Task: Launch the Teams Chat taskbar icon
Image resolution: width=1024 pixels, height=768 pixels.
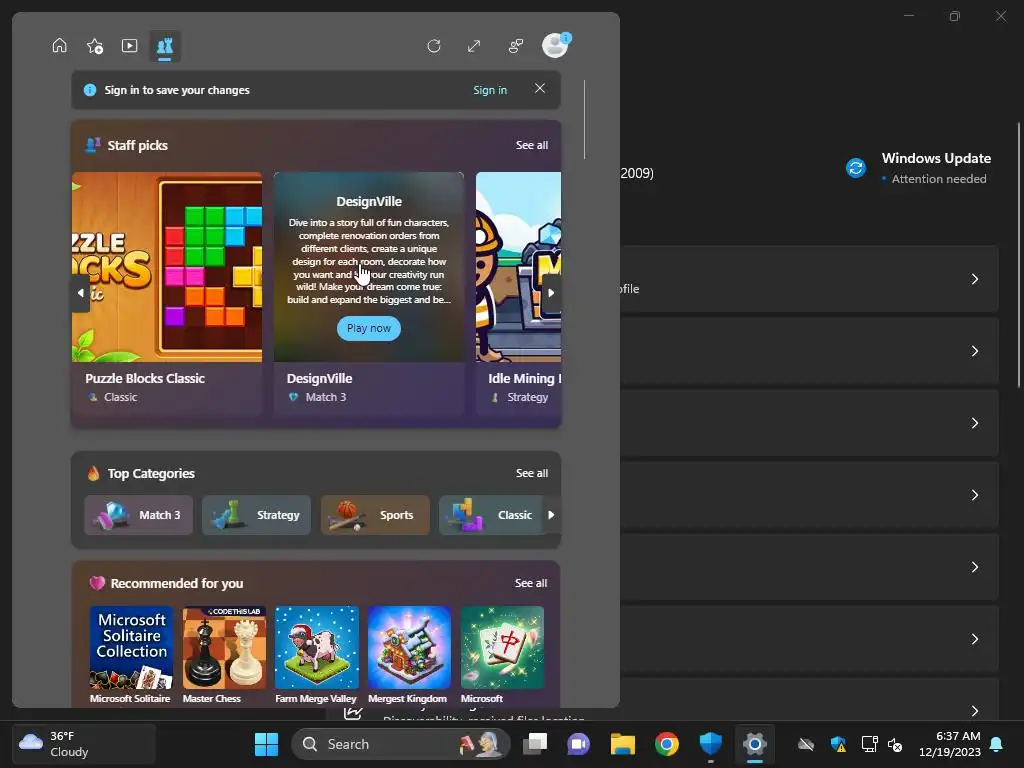Action: 579,744
